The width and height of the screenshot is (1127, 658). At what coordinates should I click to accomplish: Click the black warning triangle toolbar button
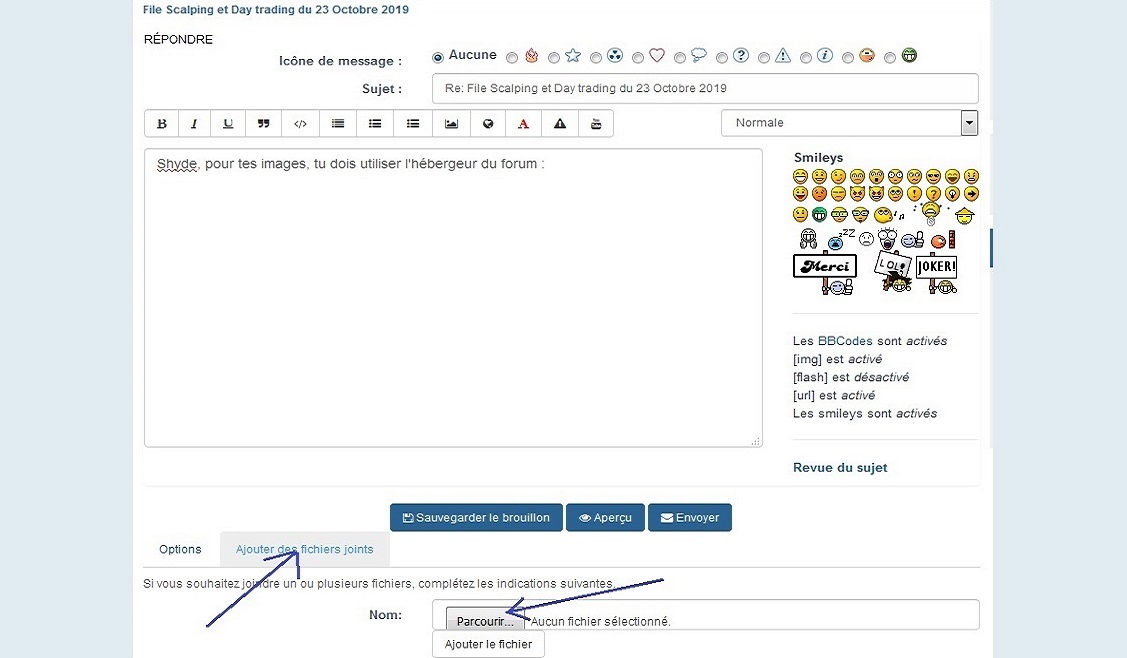[560, 124]
